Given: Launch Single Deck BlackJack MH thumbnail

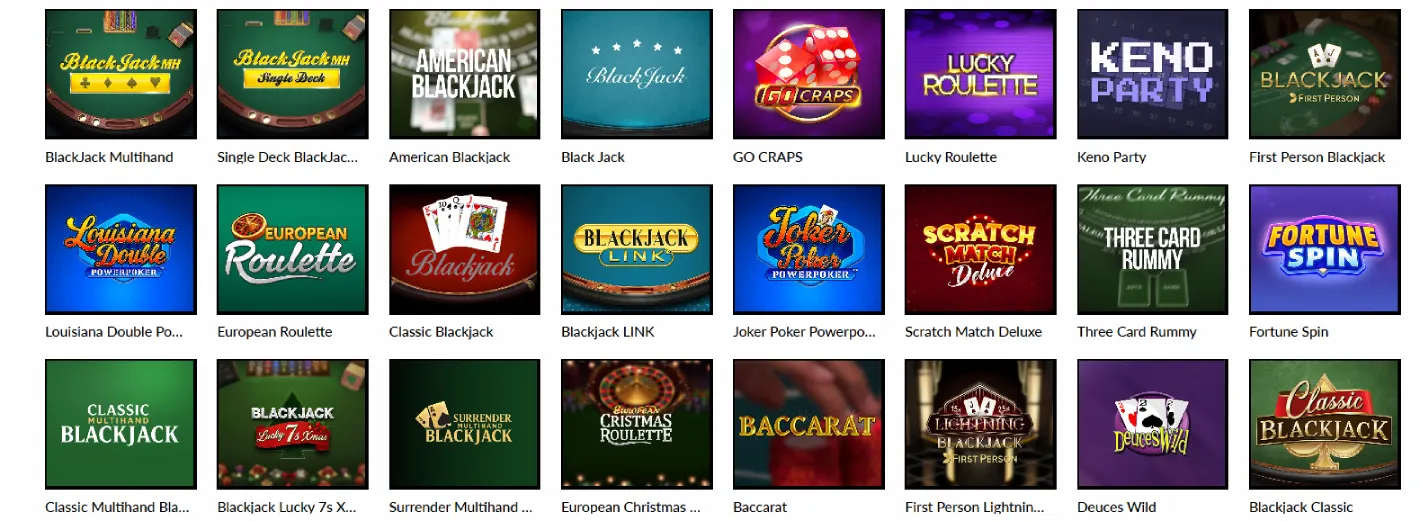Looking at the screenshot, I should pyautogui.click(x=293, y=74).
